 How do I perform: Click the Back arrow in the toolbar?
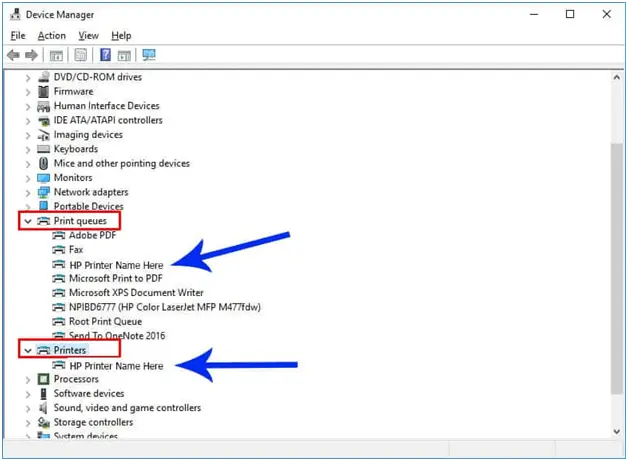[x=13, y=55]
